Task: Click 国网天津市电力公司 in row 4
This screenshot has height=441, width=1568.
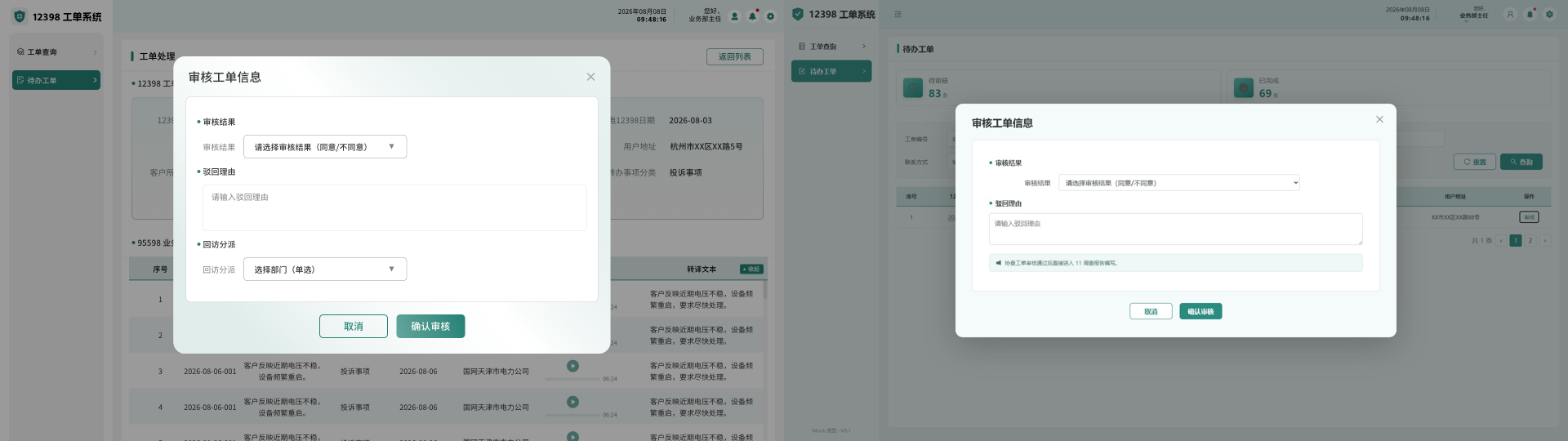Action: point(496,408)
